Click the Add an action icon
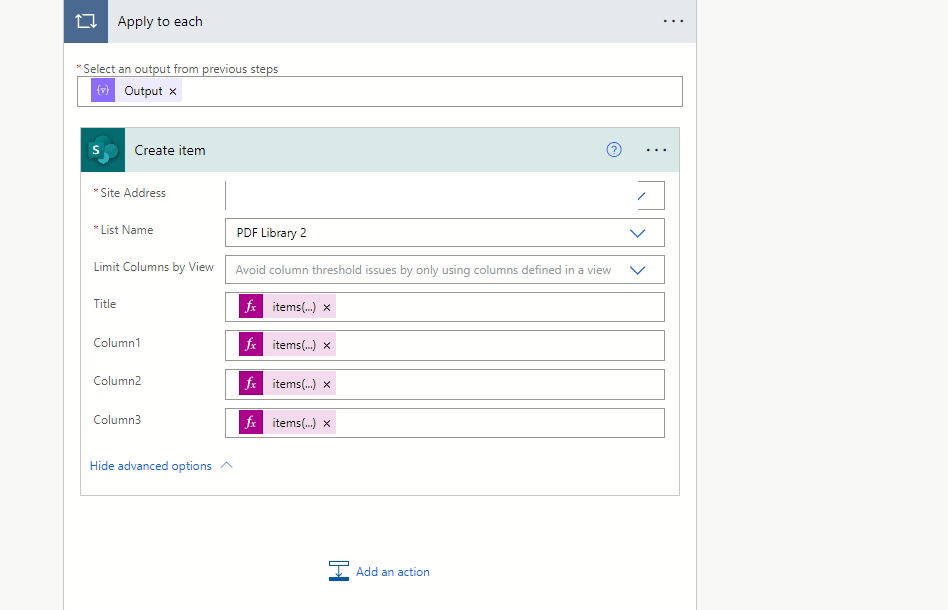The image size is (948, 610). tap(339, 571)
